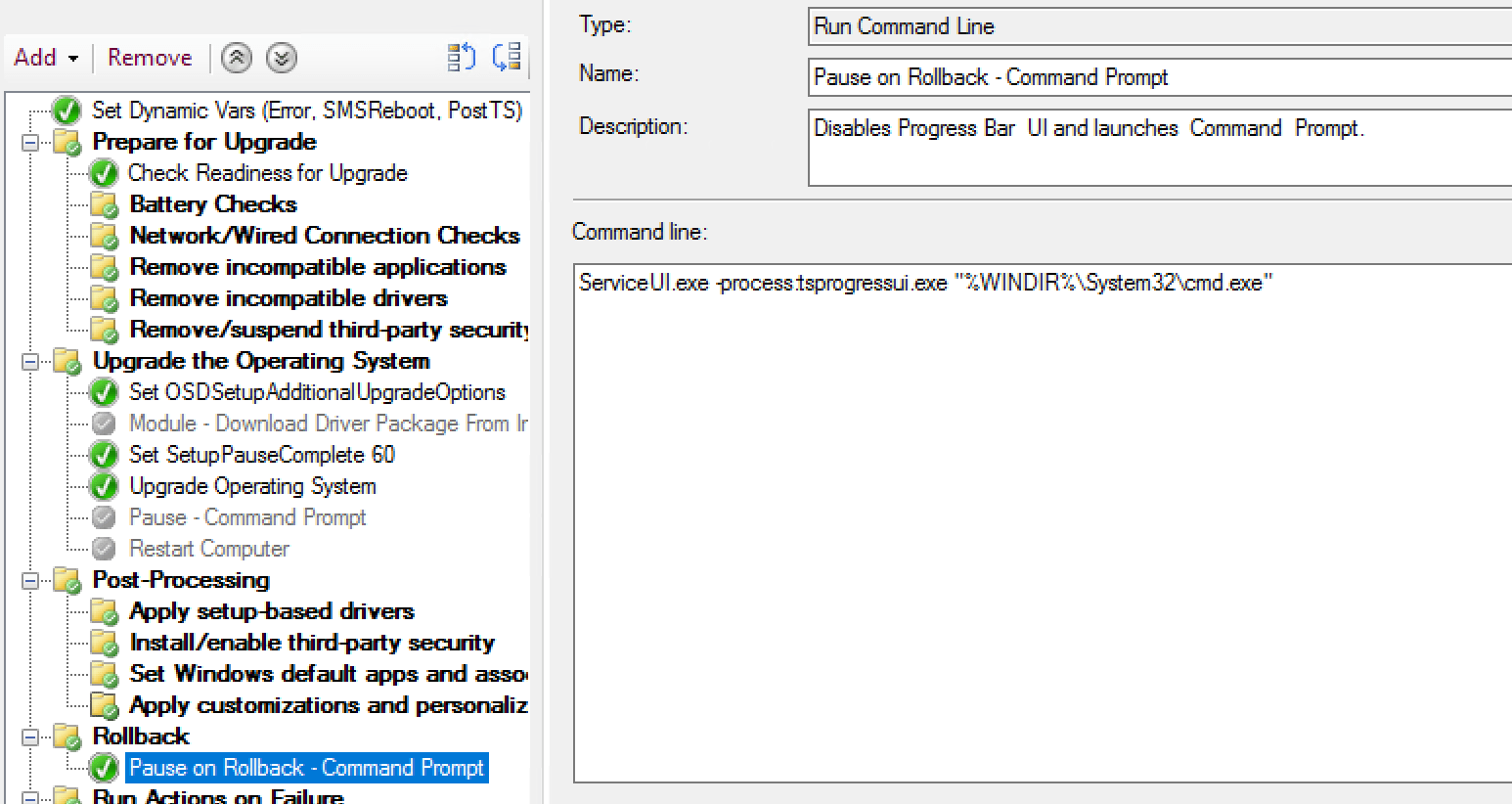The height and width of the screenshot is (804, 1512).
Task: Toggle the green icon on Set Dynamic Vars step
Action: (x=66, y=111)
